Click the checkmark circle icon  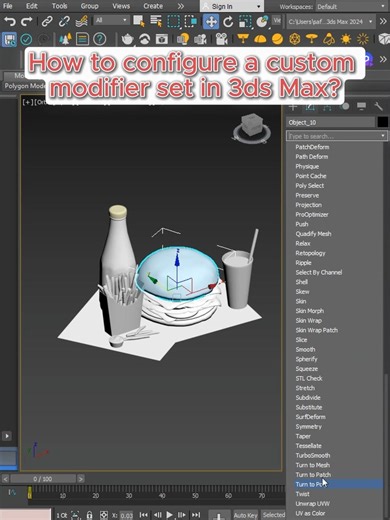coord(26,39)
